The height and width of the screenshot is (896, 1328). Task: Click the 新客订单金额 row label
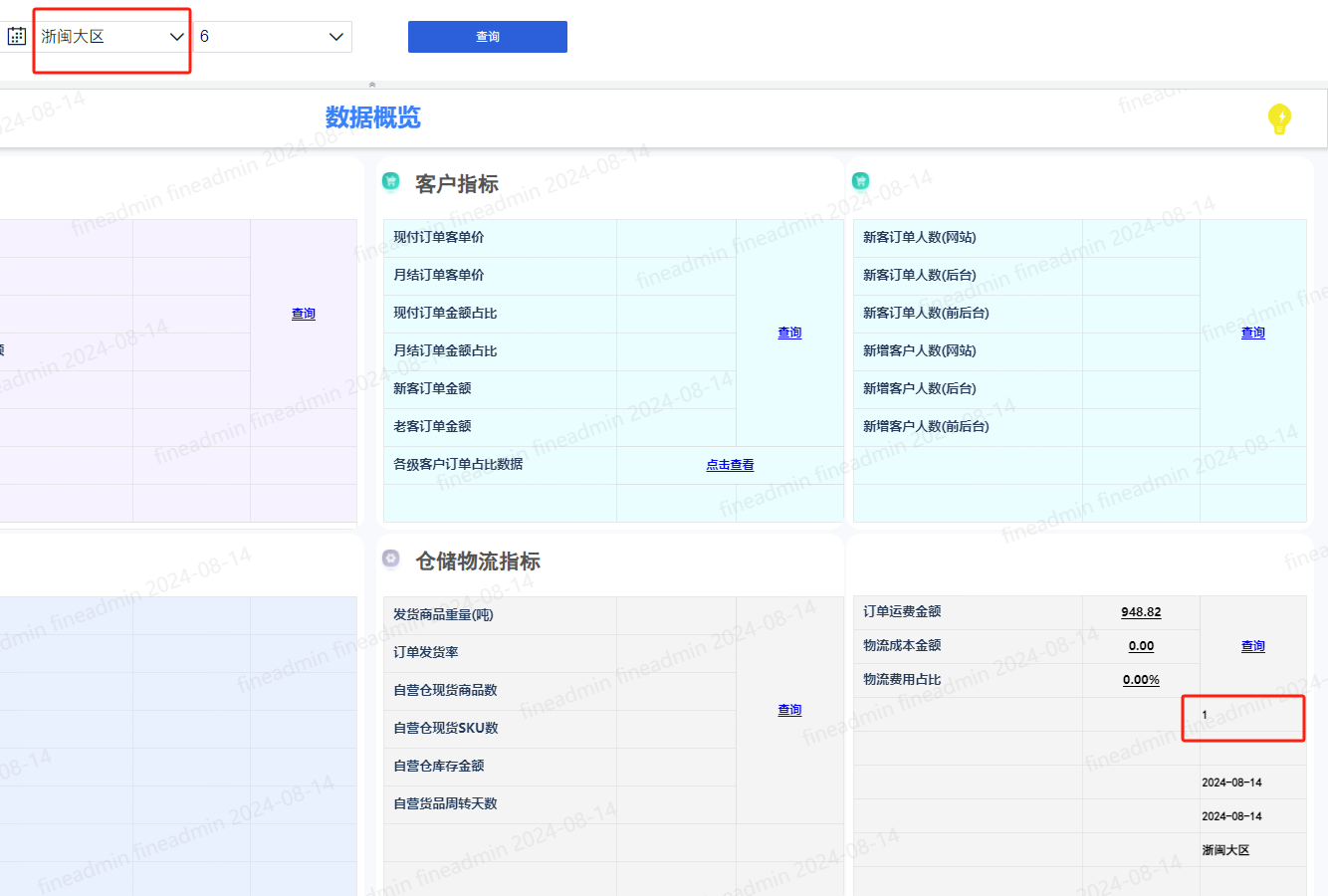click(x=432, y=388)
